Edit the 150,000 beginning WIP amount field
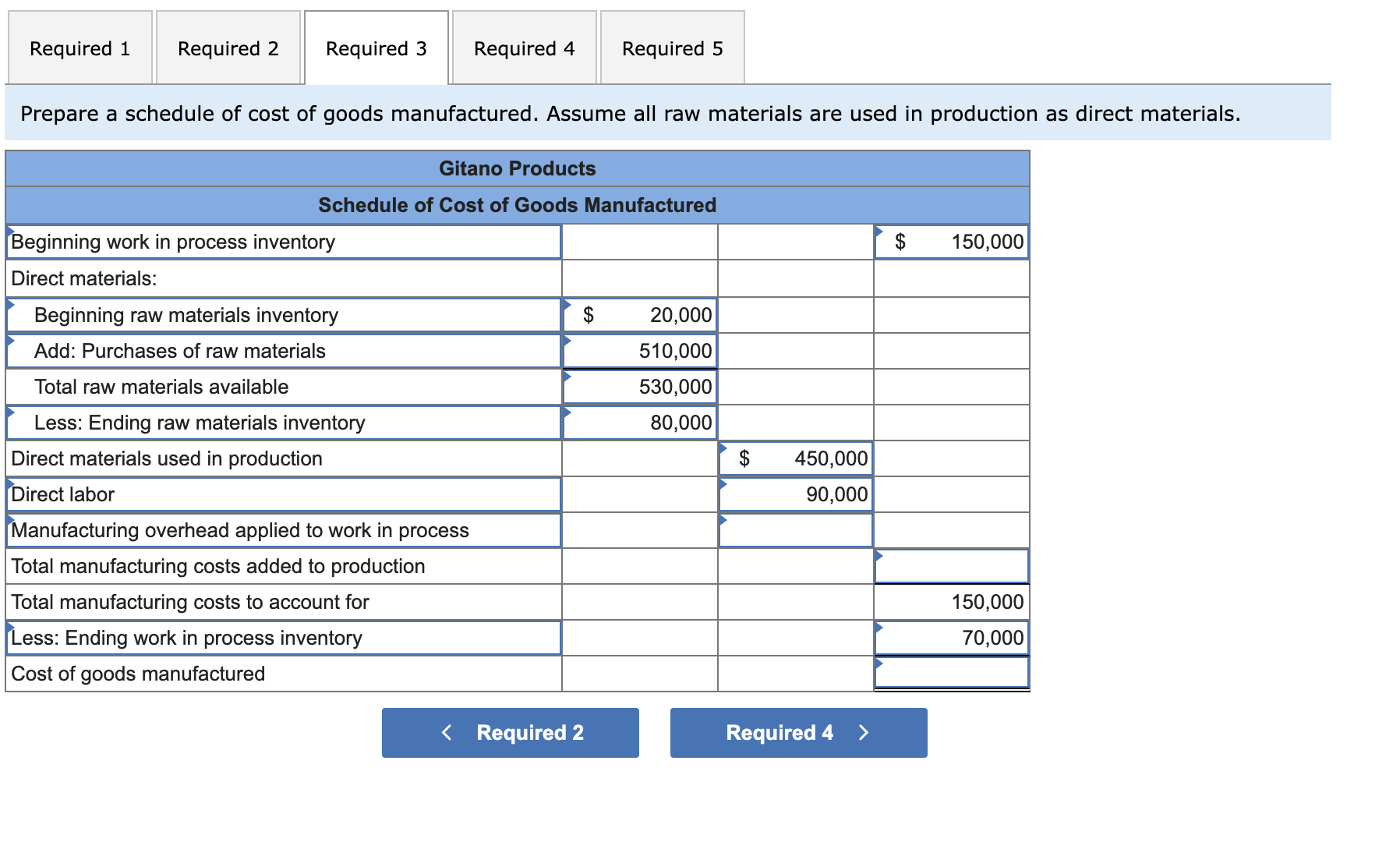Image resolution: width=1400 pixels, height=842 pixels. (x=951, y=242)
